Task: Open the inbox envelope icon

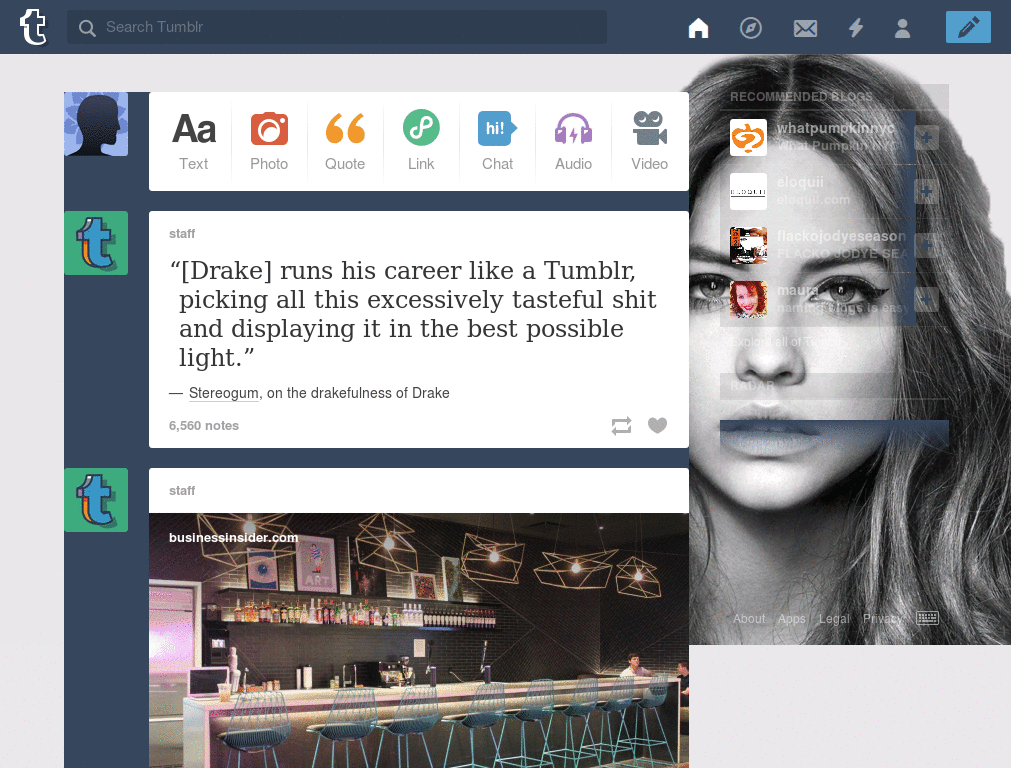Action: pos(805,28)
